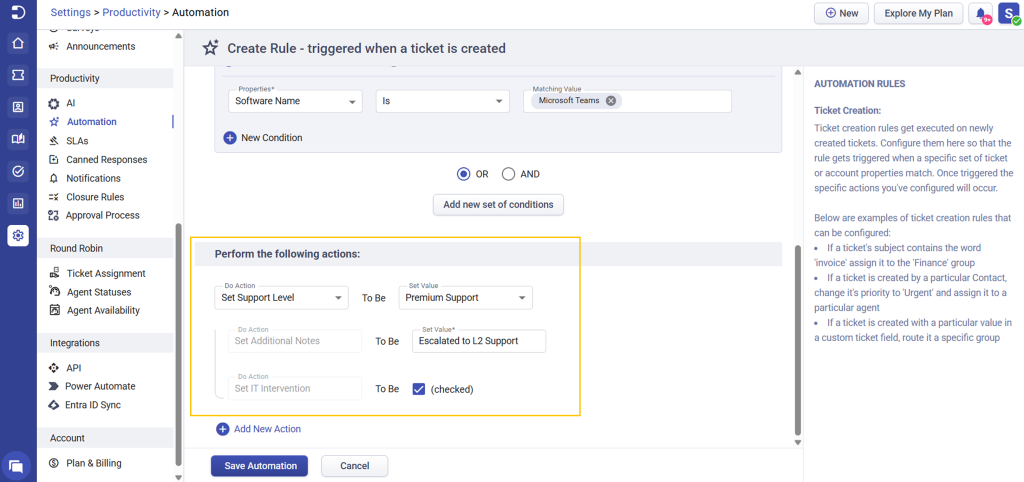
Task: Click the Save Automation button
Action: [x=259, y=466]
